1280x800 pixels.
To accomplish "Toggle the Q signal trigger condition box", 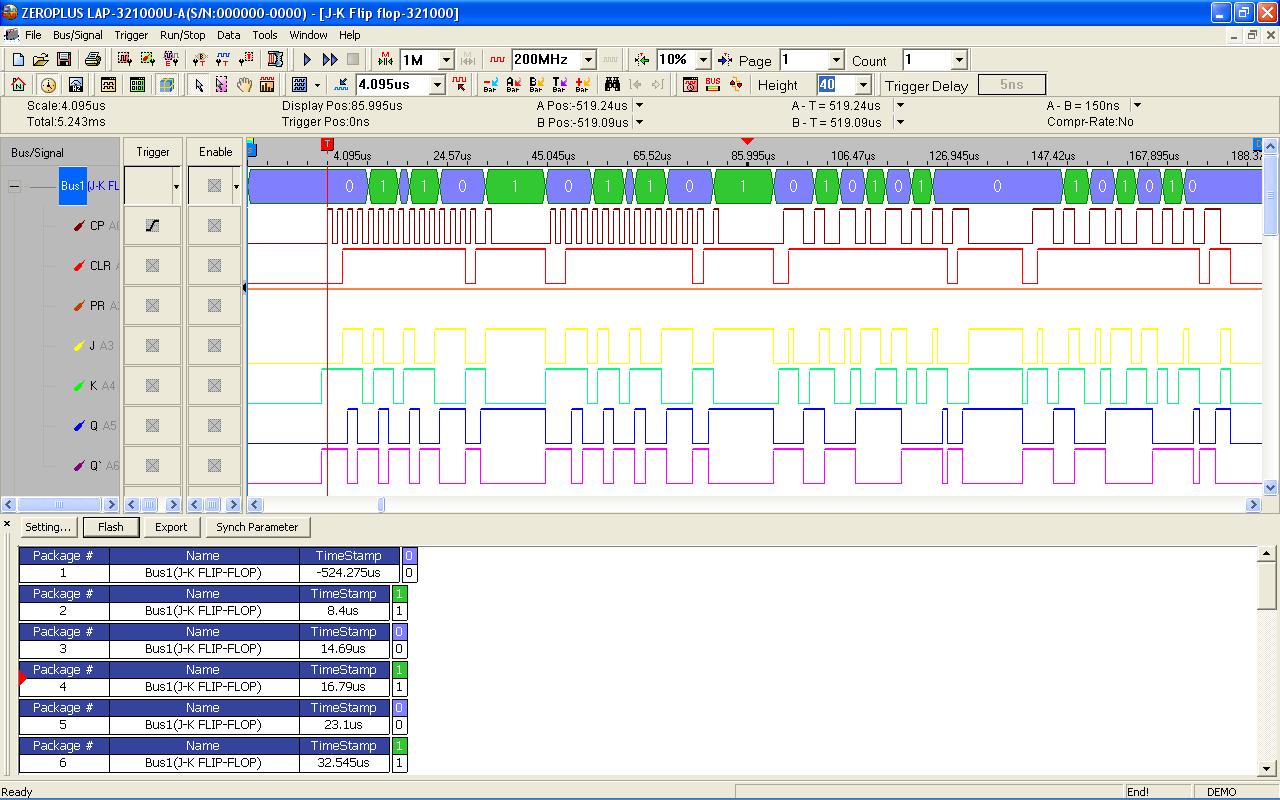I will click(x=152, y=426).
